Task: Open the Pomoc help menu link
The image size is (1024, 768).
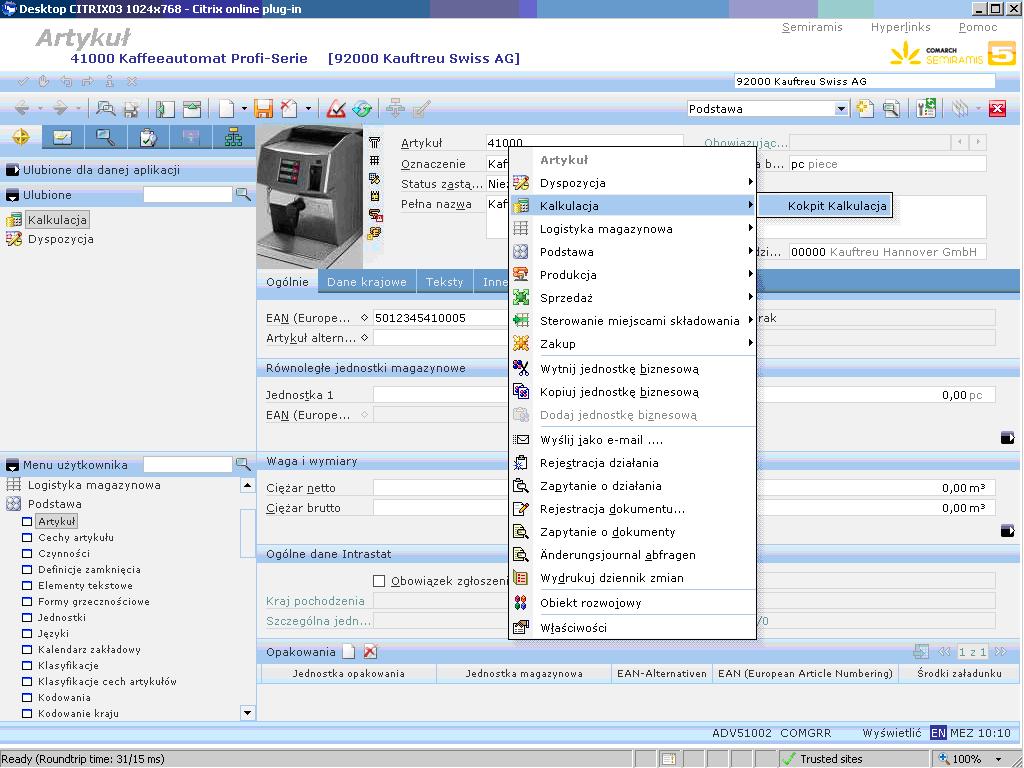Action: click(x=978, y=27)
